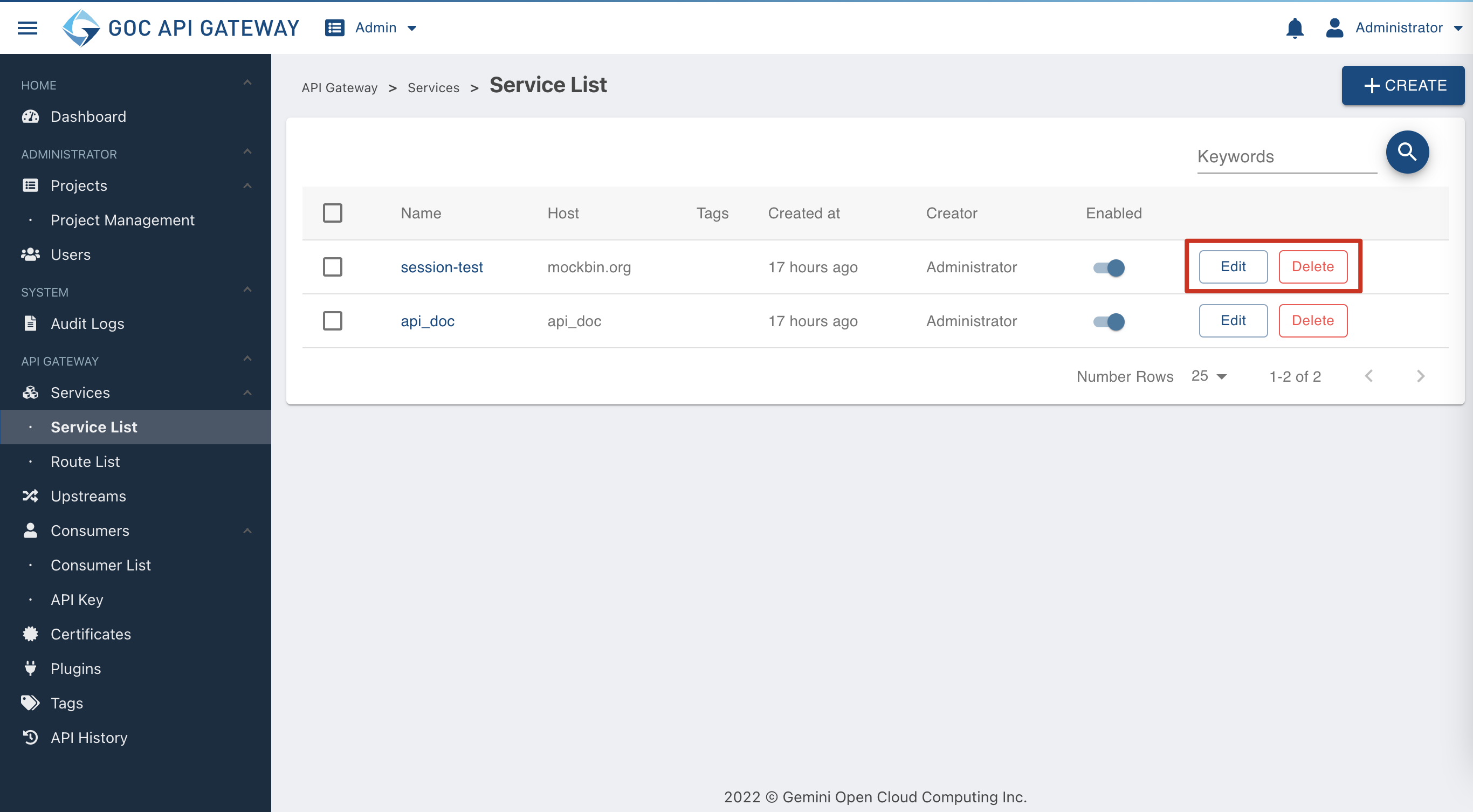1473x812 pixels.
Task: Click the Created at column header
Action: pos(804,214)
